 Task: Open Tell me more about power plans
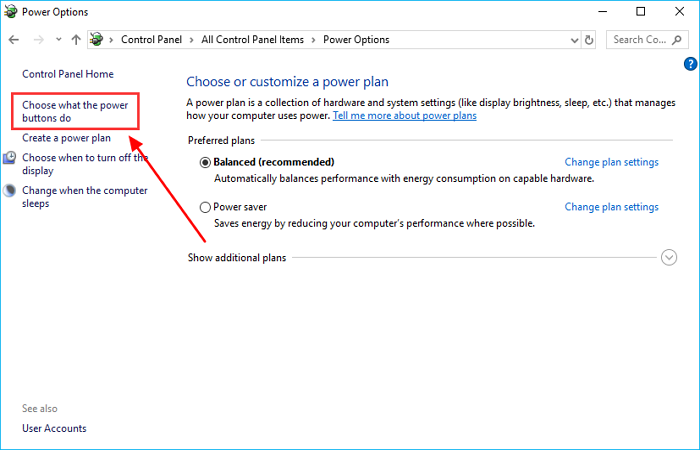click(405, 116)
